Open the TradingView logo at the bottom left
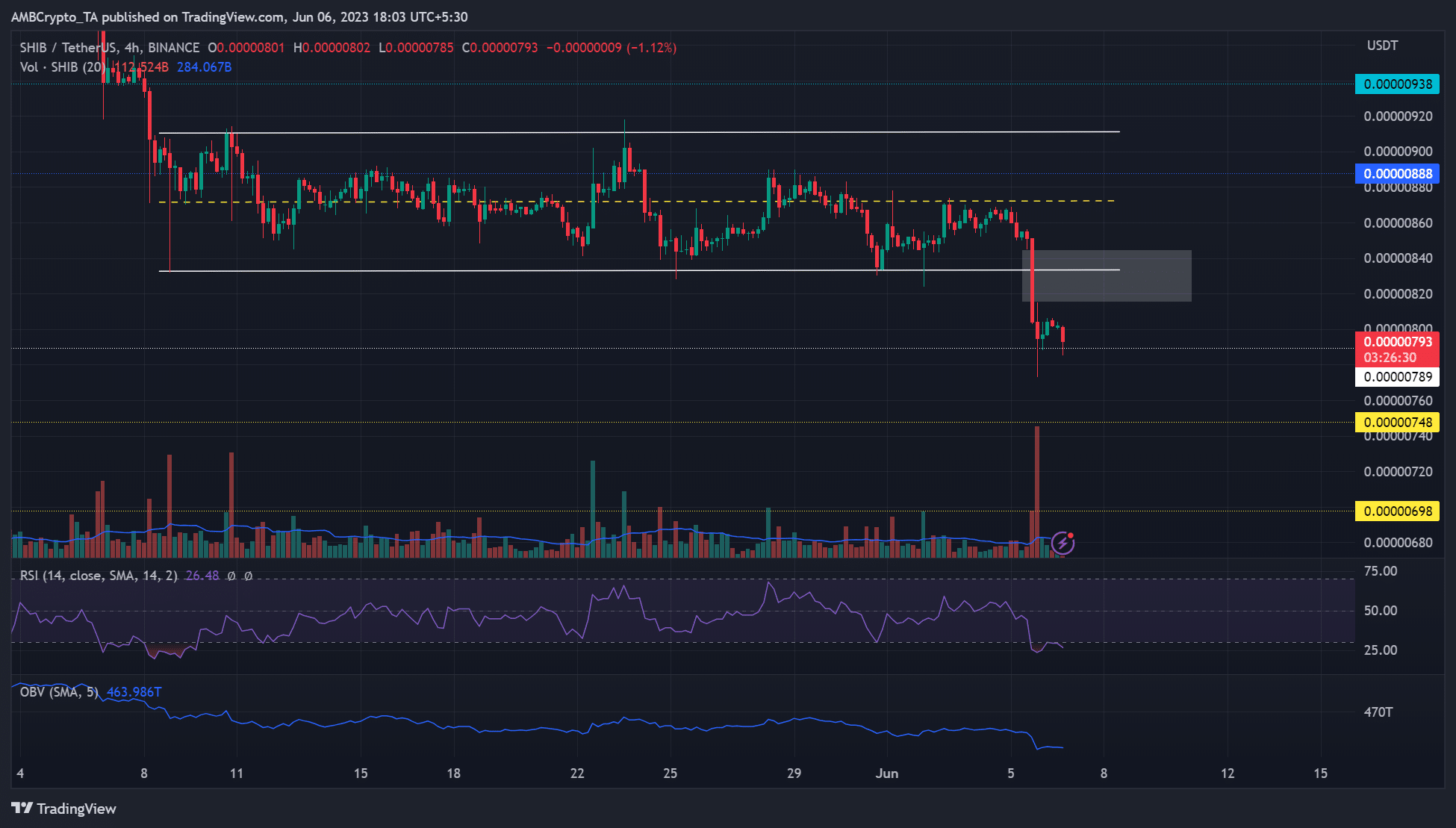This screenshot has height=828, width=1456. coord(64,809)
